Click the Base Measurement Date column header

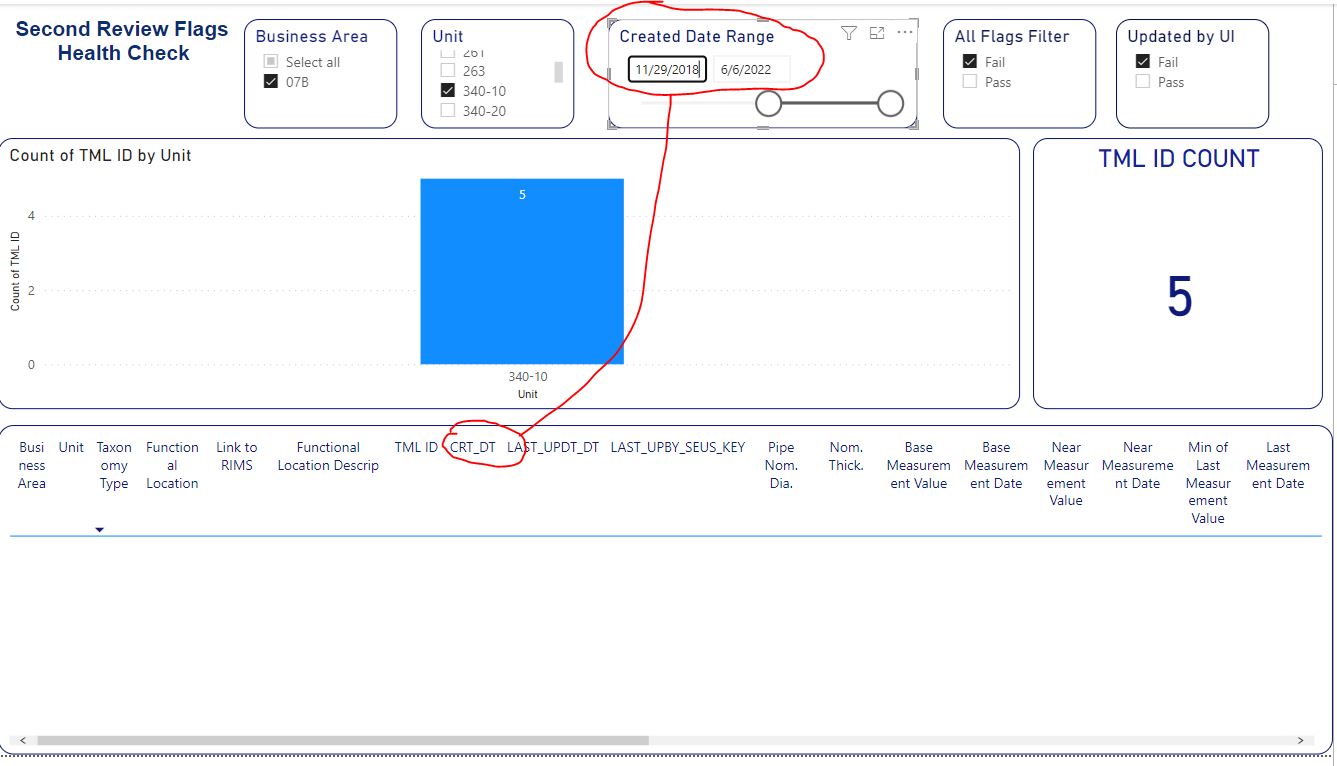coord(996,465)
